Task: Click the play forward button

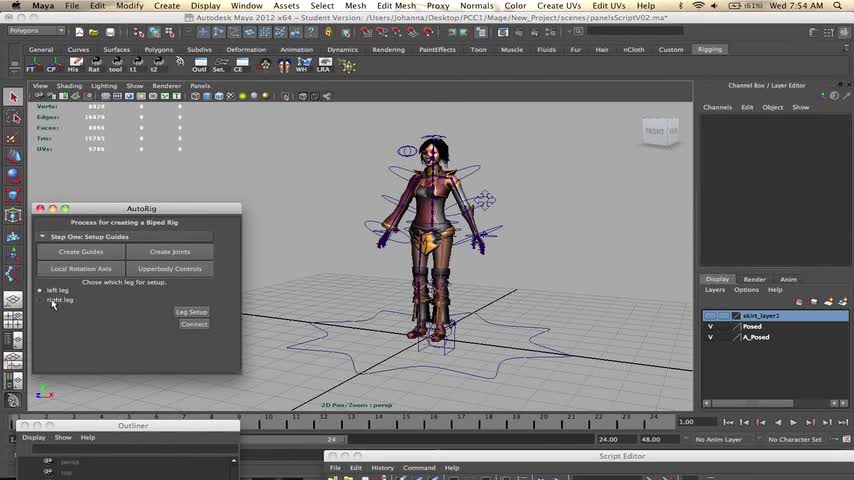Action: click(793, 422)
